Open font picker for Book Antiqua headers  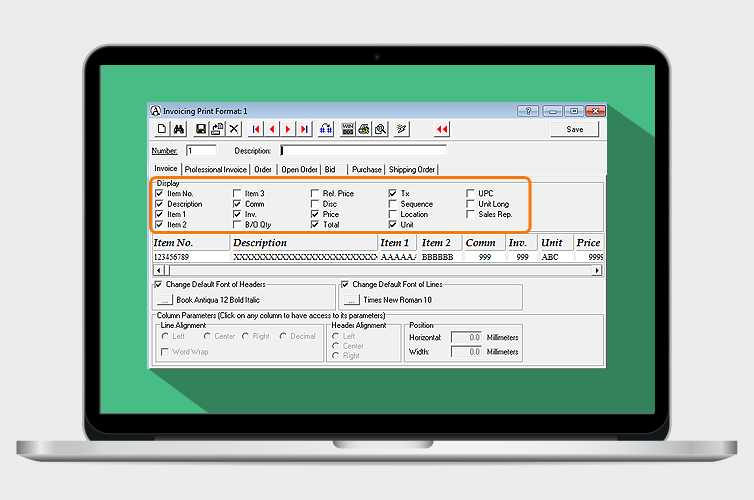(x=165, y=300)
